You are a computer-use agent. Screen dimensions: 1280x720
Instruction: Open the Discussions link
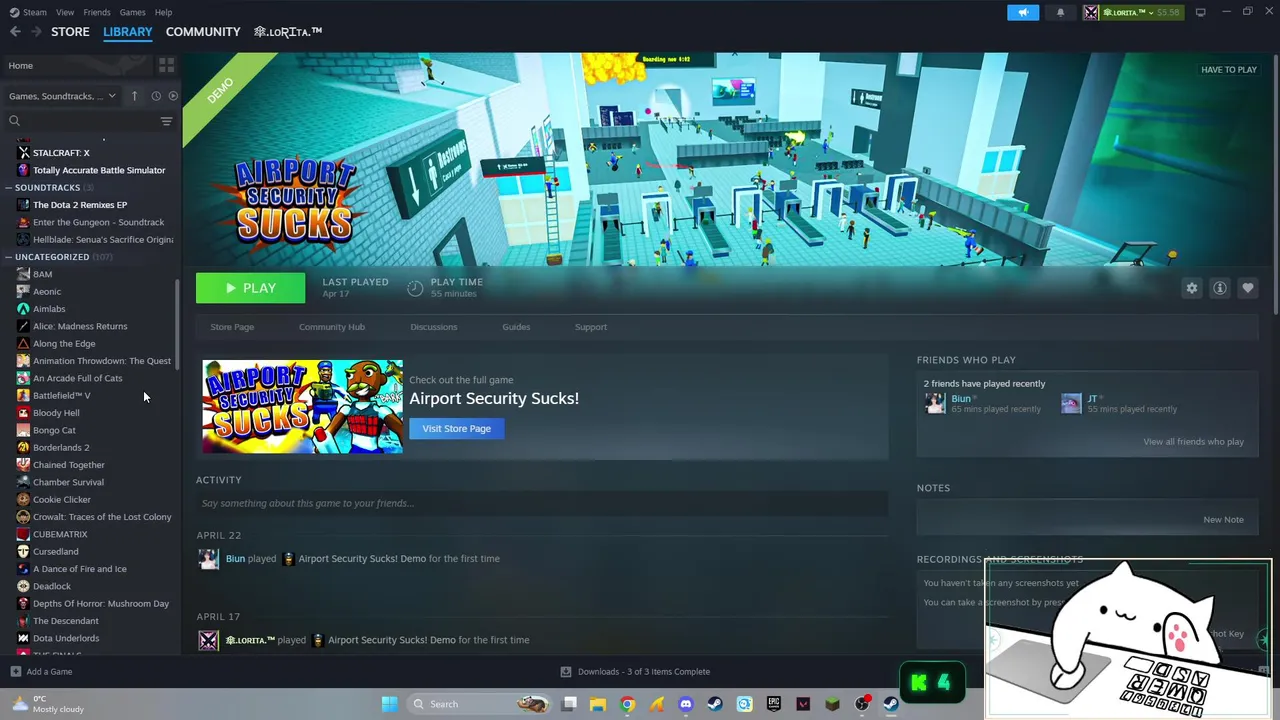434,327
